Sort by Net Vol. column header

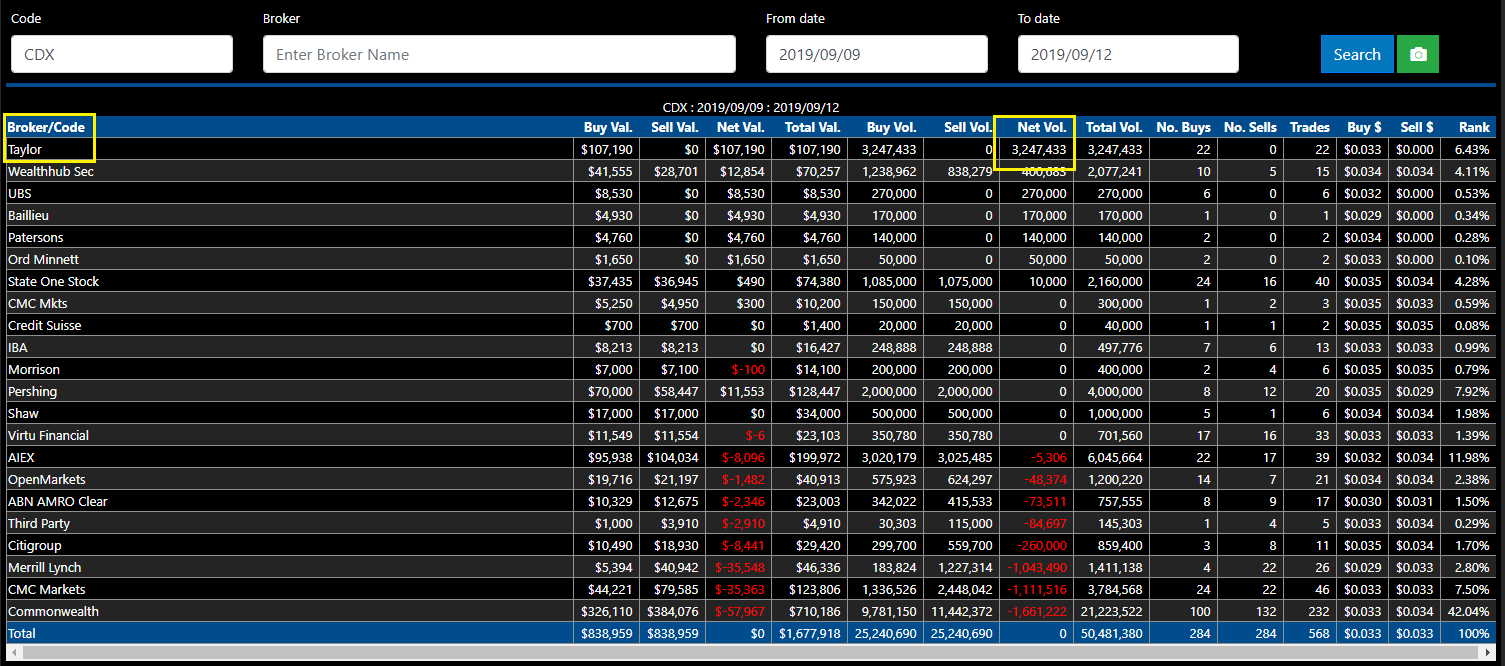tap(1042, 127)
